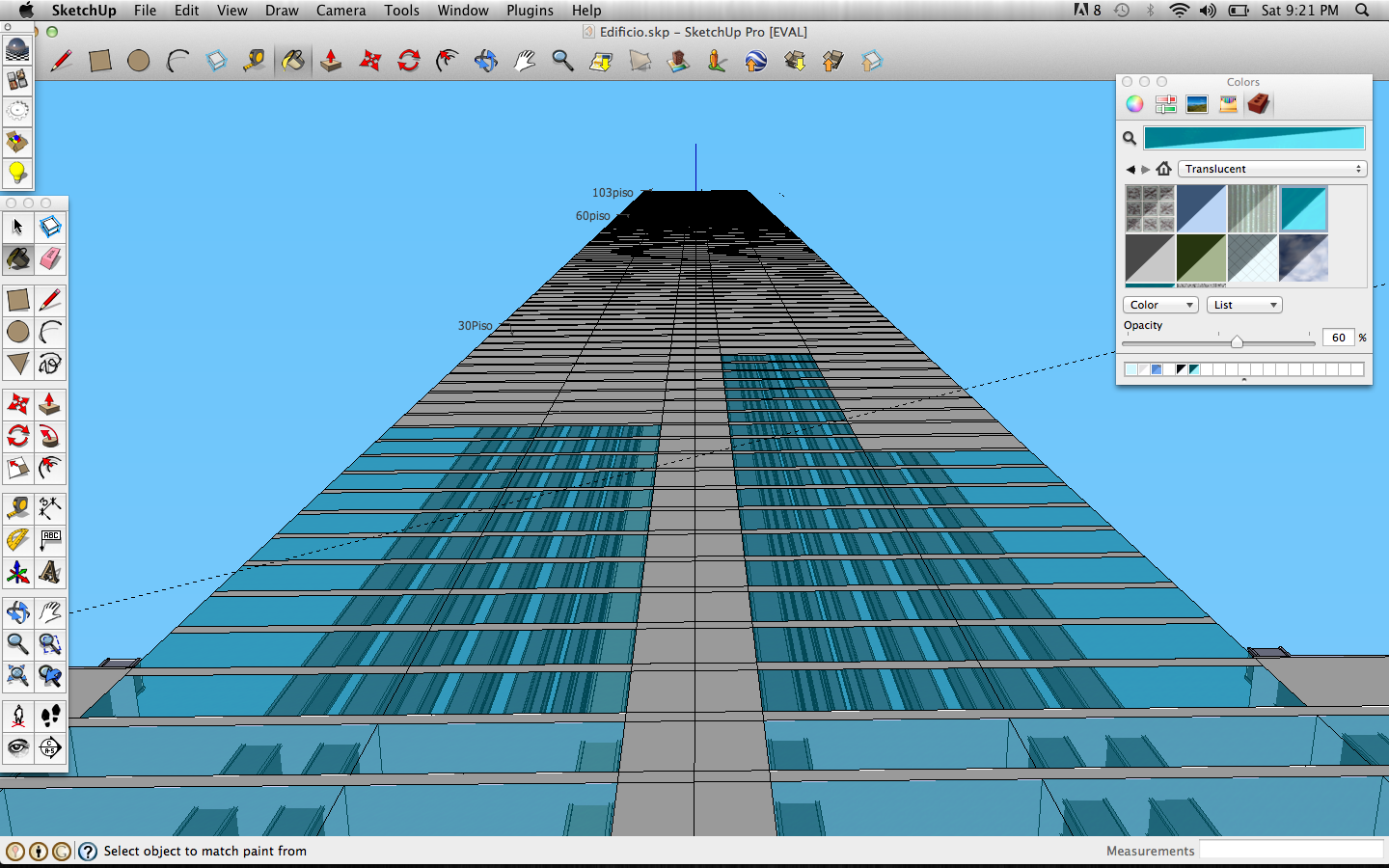Select the sky texture material thumbnail
This screenshot has height=868, width=1389.
(1303, 258)
